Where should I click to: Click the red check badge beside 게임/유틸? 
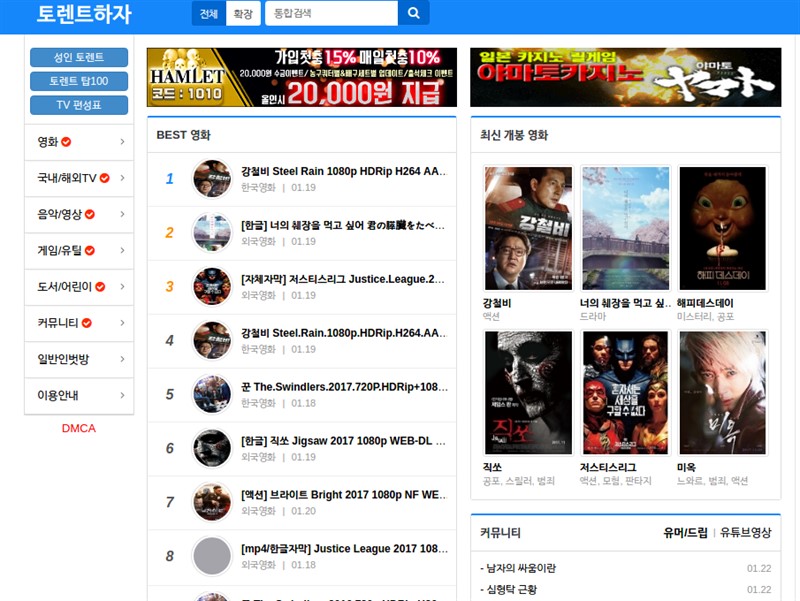point(90,251)
